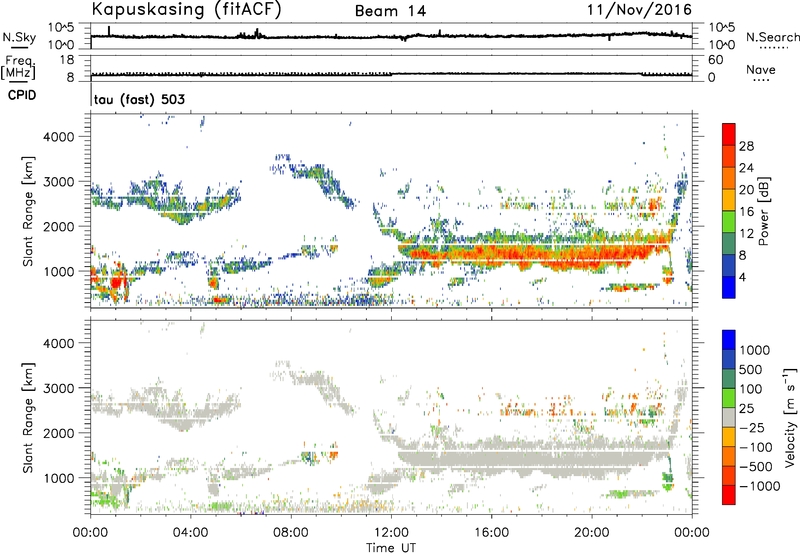Screen dimensions: 800x554
Task: Click the N.Search legend label
Action: [x=772, y=37]
